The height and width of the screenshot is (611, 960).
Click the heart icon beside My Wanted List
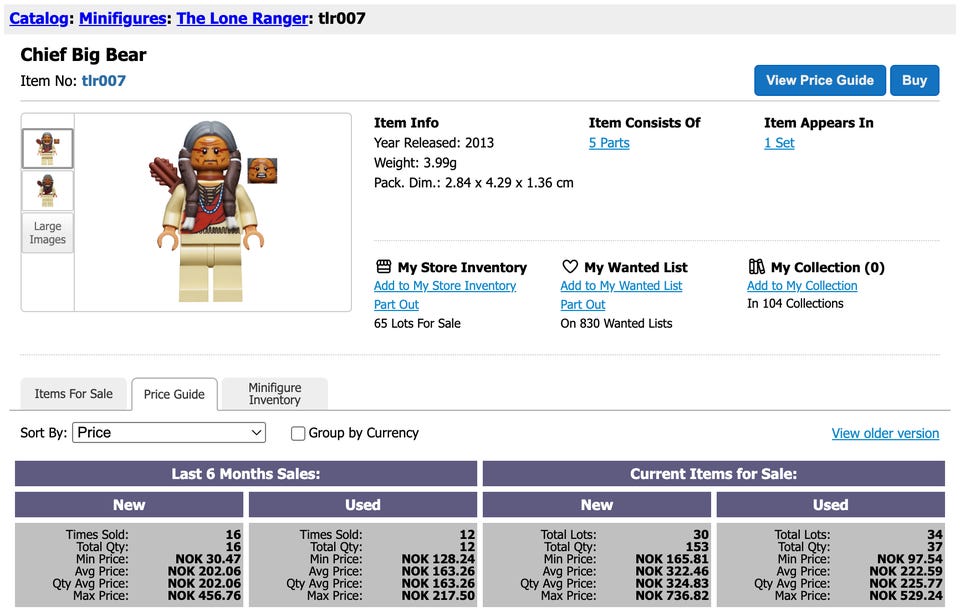(570, 266)
